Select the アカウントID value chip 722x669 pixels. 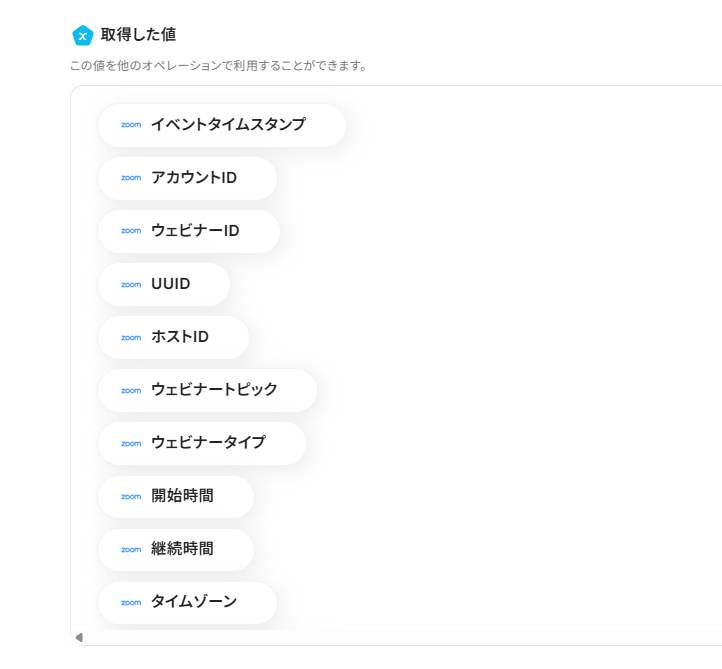pyautogui.click(x=194, y=178)
